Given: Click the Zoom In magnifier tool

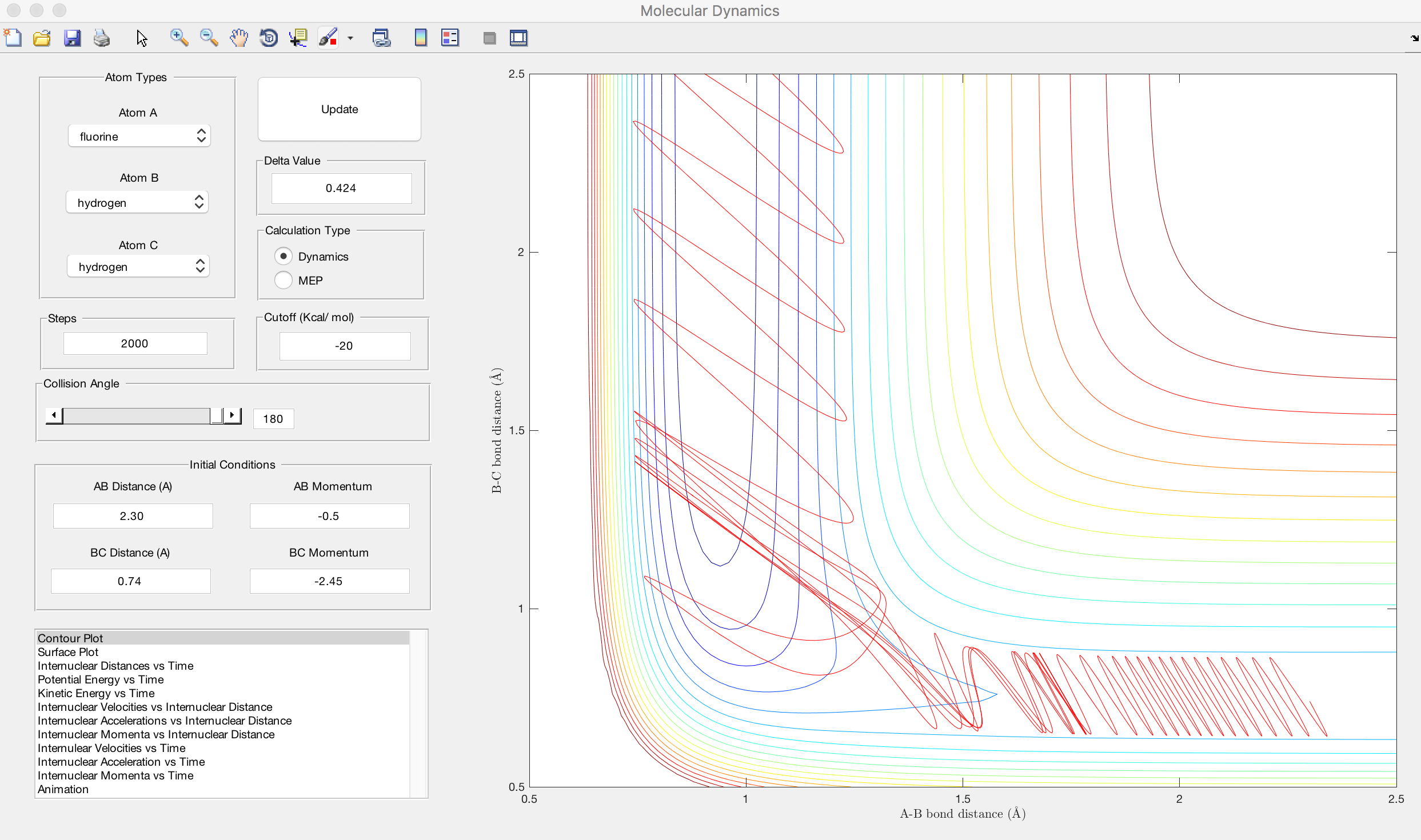Looking at the screenshot, I should (x=178, y=38).
